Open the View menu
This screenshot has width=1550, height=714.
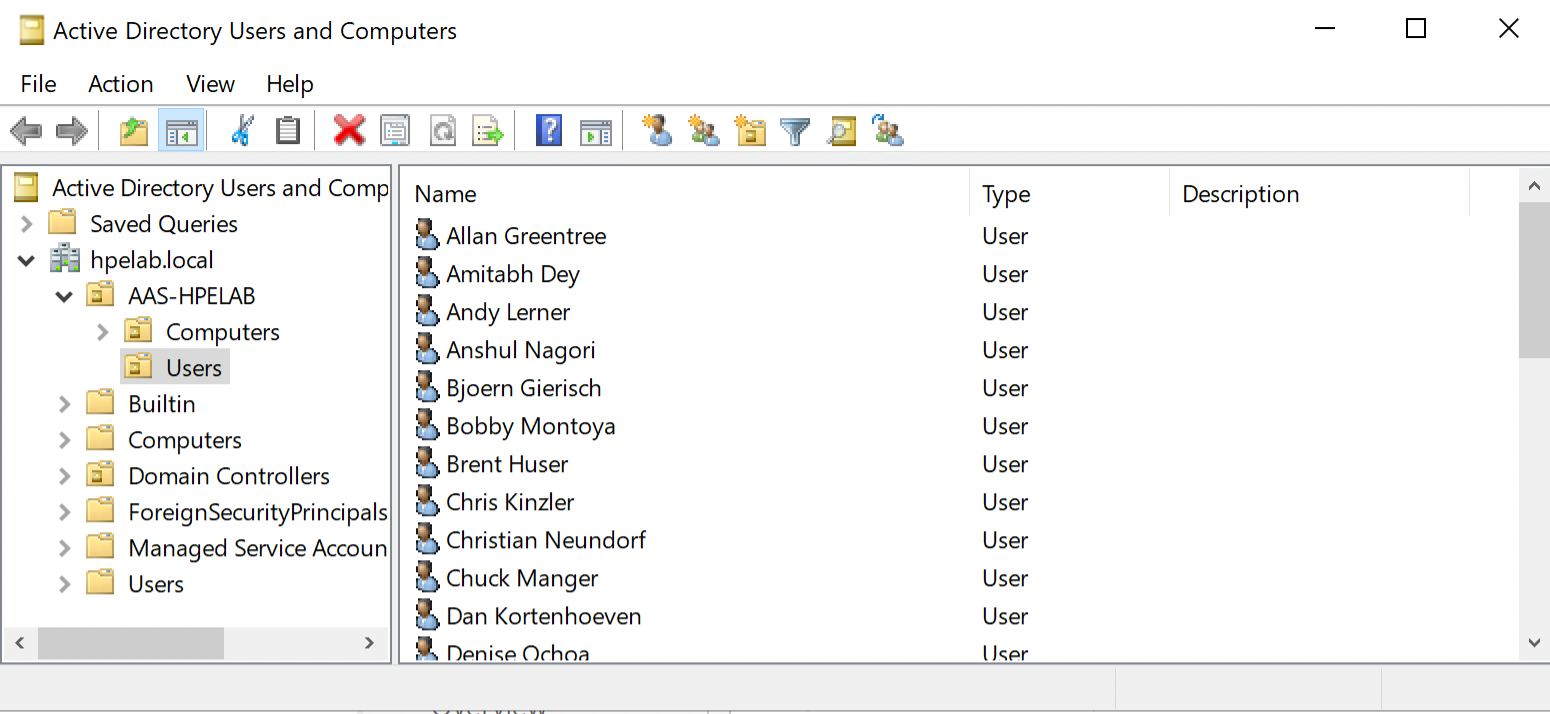pos(210,84)
